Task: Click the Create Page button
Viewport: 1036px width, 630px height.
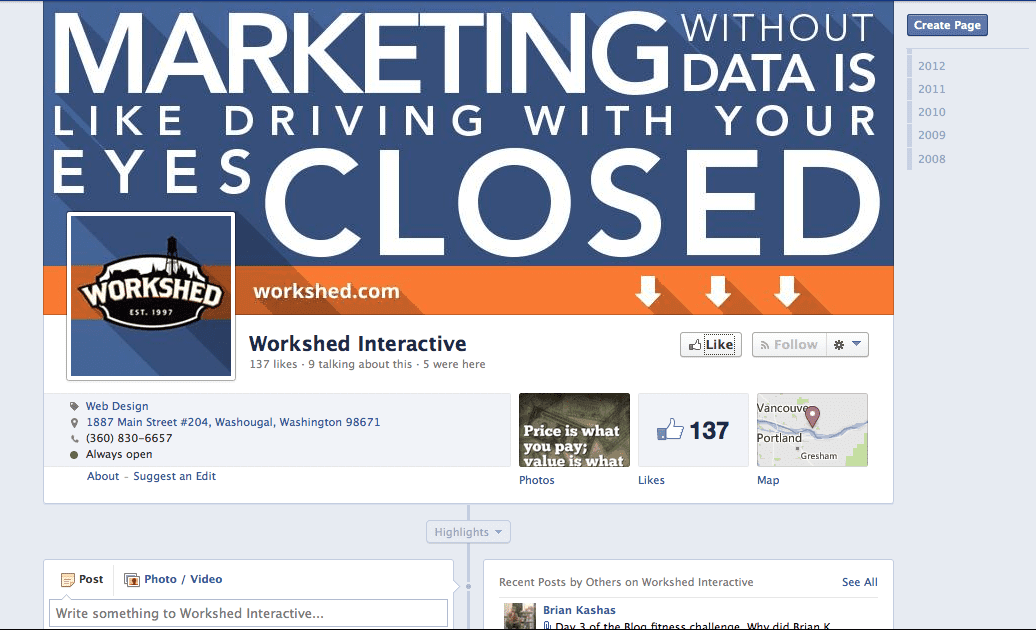Action: tap(947, 25)
